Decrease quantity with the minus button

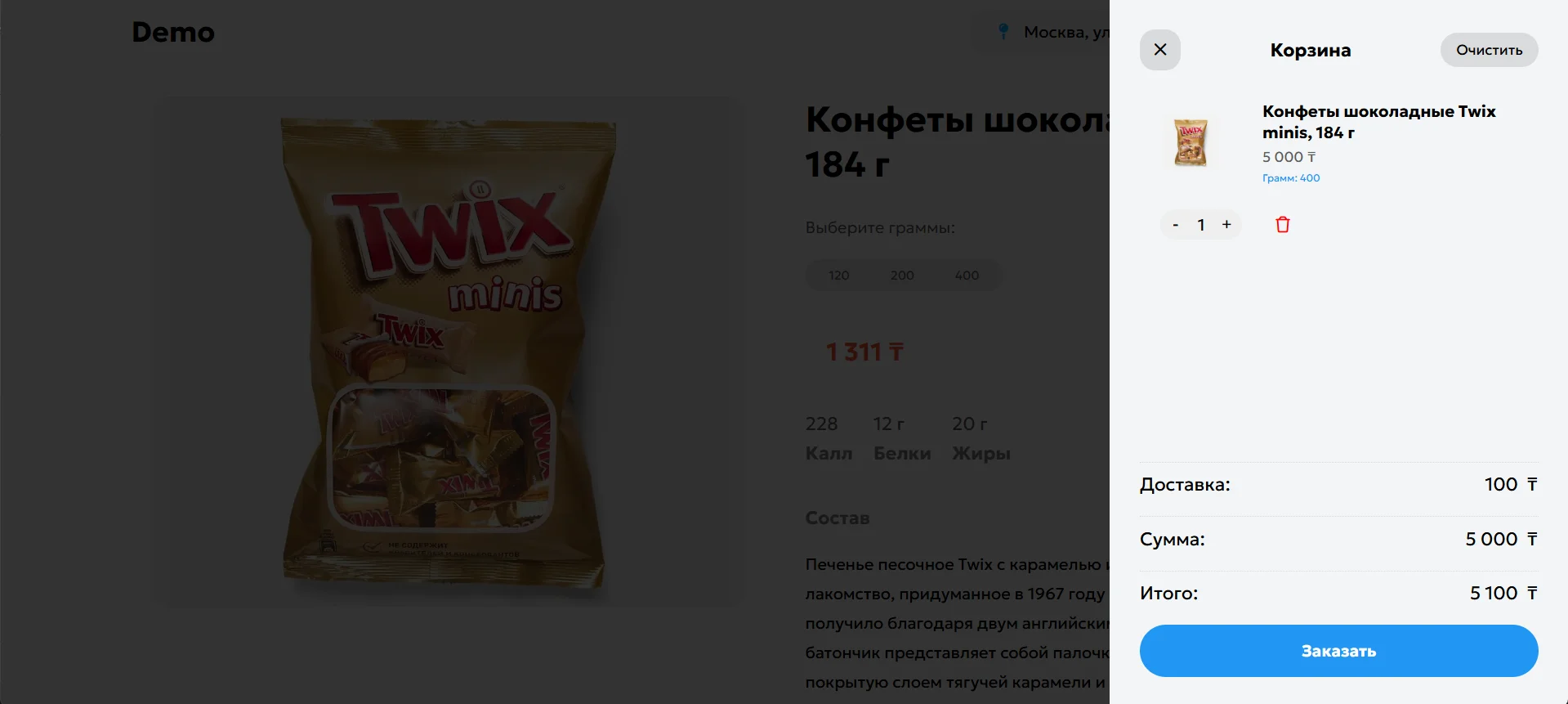point(1175,225)
